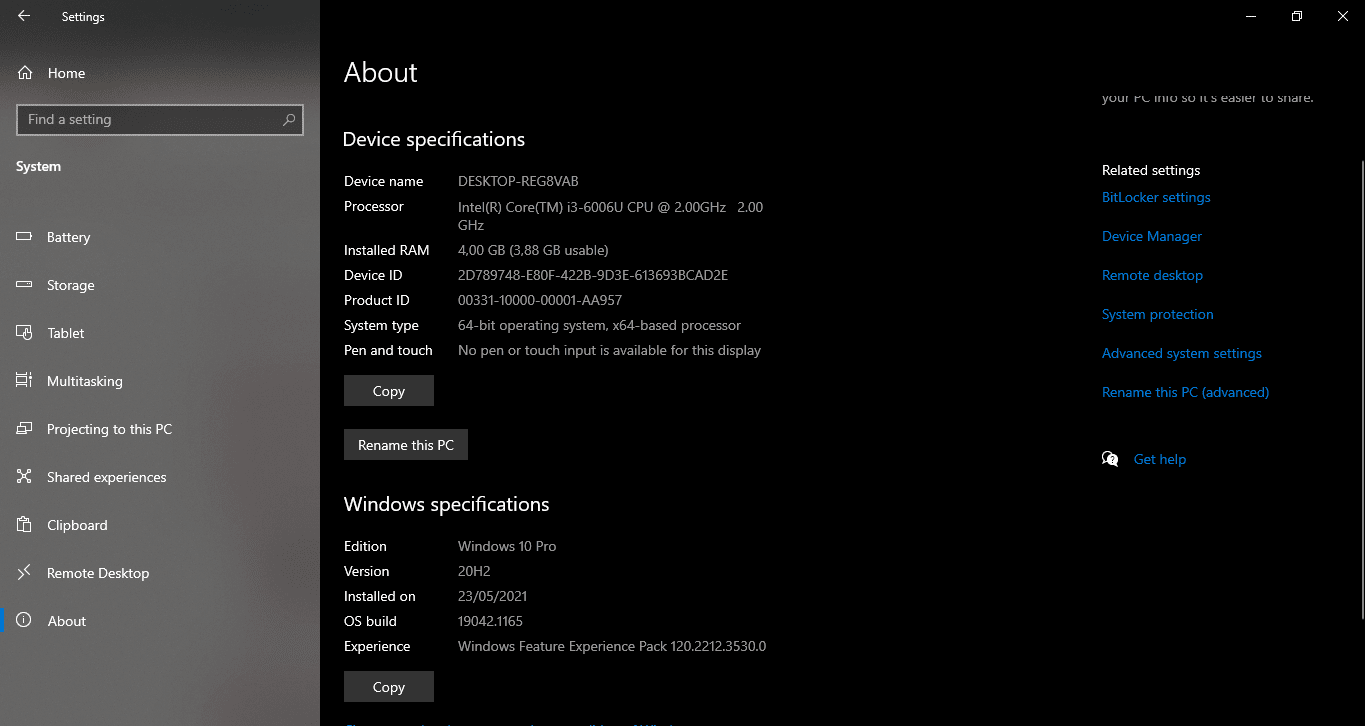1365x726 pixels.
Task: Open the Remote desktop related link
Action: click(x=1152, y=275)
